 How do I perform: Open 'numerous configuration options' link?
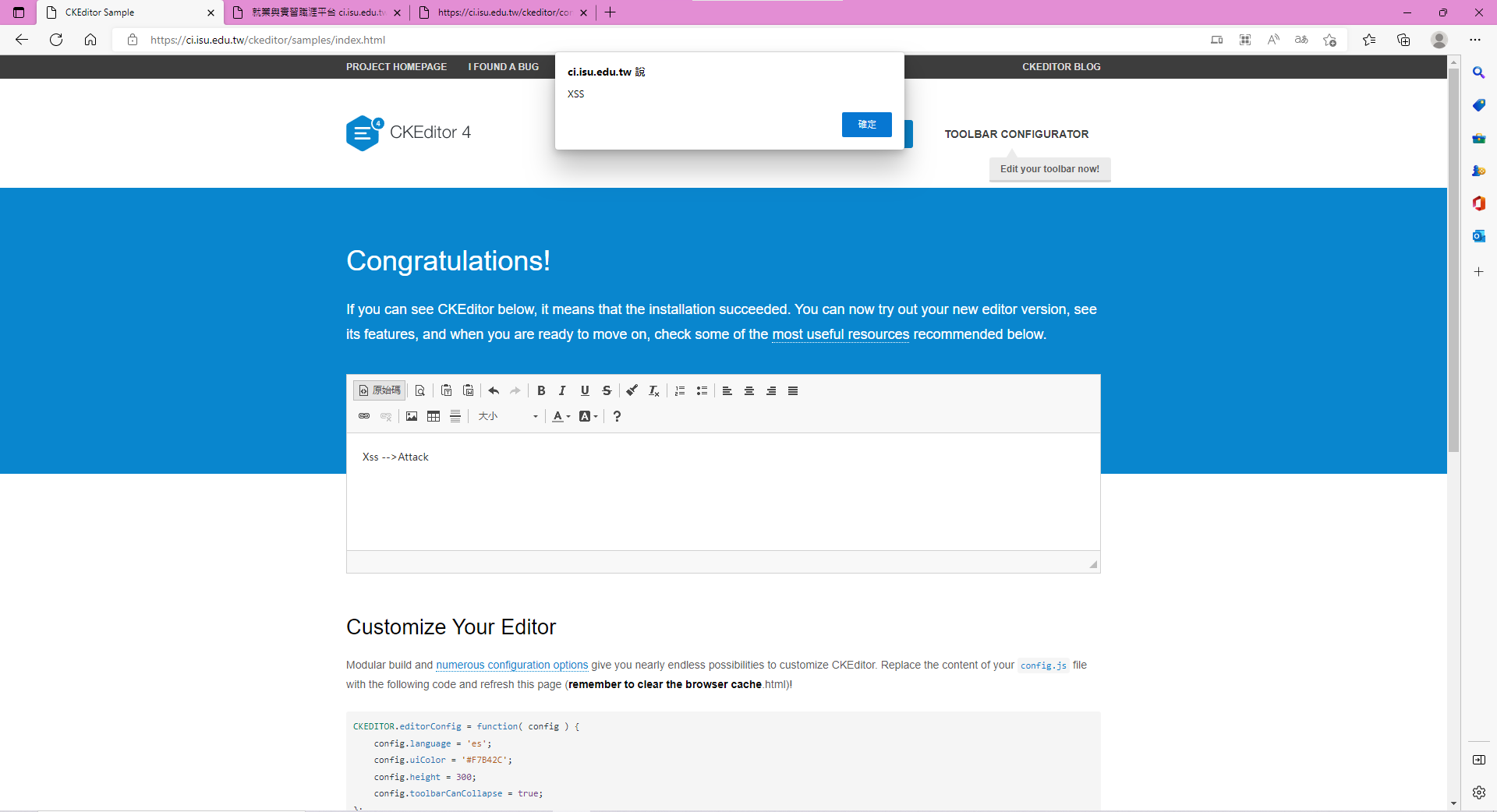(x=512, y=665)
